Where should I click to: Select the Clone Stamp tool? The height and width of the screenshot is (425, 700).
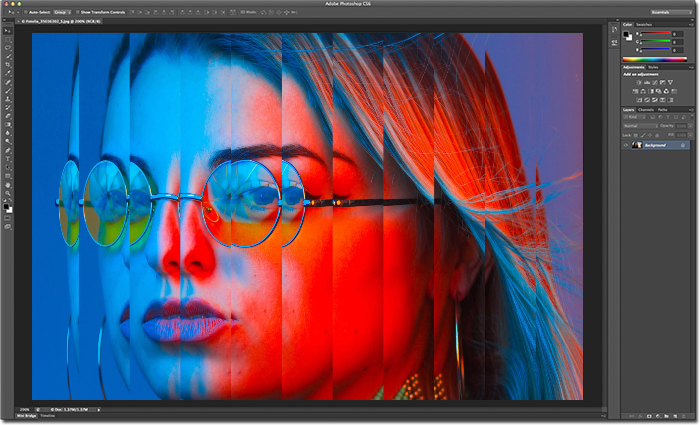coord(8,99)
